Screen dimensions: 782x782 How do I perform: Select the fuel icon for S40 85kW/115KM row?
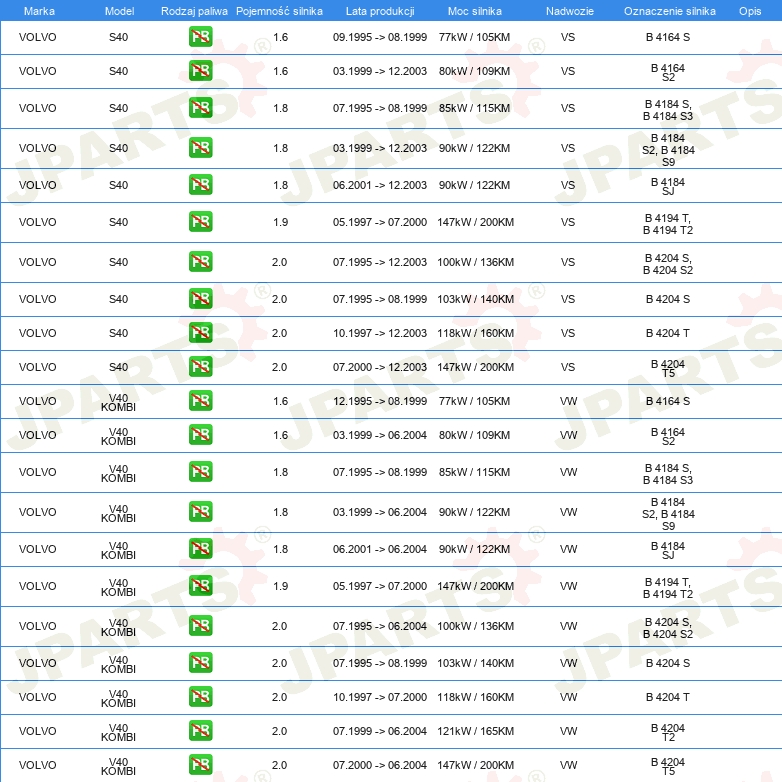pos(200,108)
